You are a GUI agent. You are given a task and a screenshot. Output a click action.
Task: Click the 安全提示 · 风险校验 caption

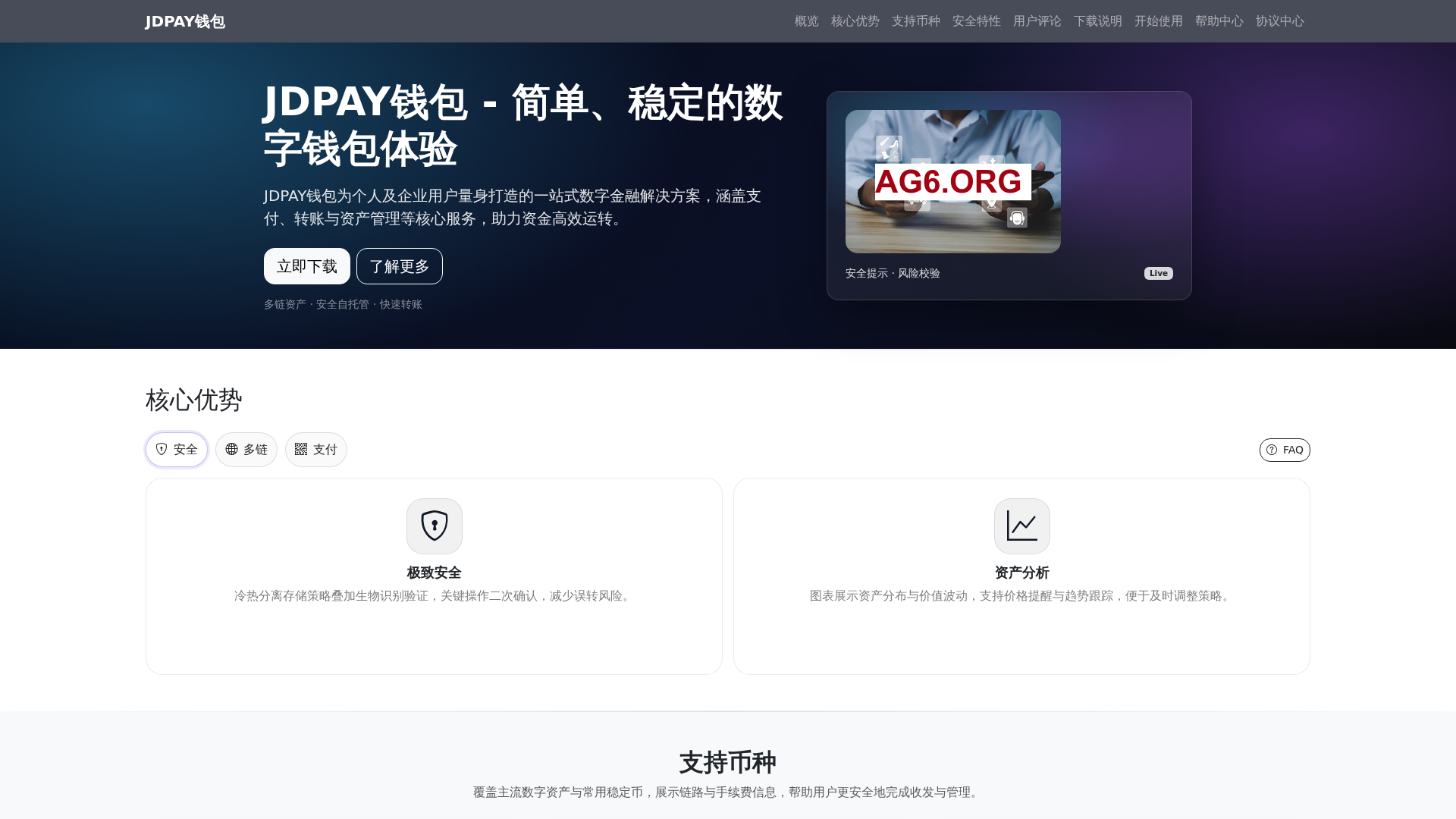pos(893,273)
